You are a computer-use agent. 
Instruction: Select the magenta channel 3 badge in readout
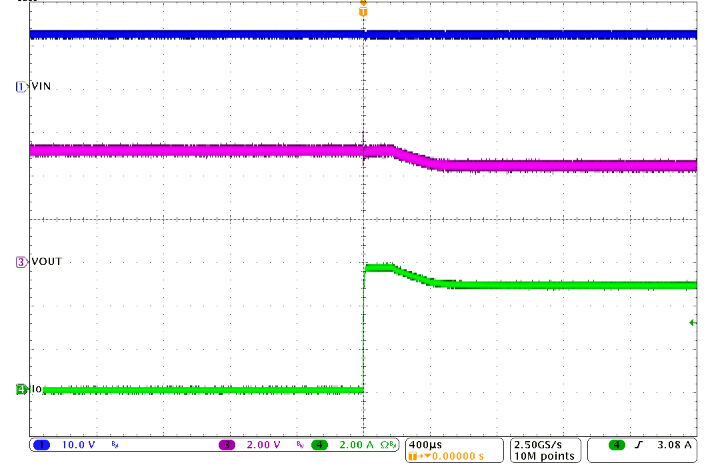click(227, 443)
